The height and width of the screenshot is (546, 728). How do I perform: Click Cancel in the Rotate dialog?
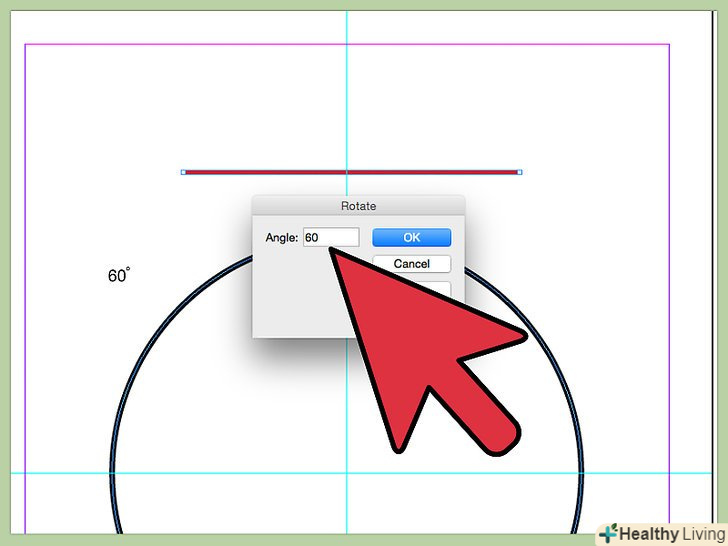[411, 264]
